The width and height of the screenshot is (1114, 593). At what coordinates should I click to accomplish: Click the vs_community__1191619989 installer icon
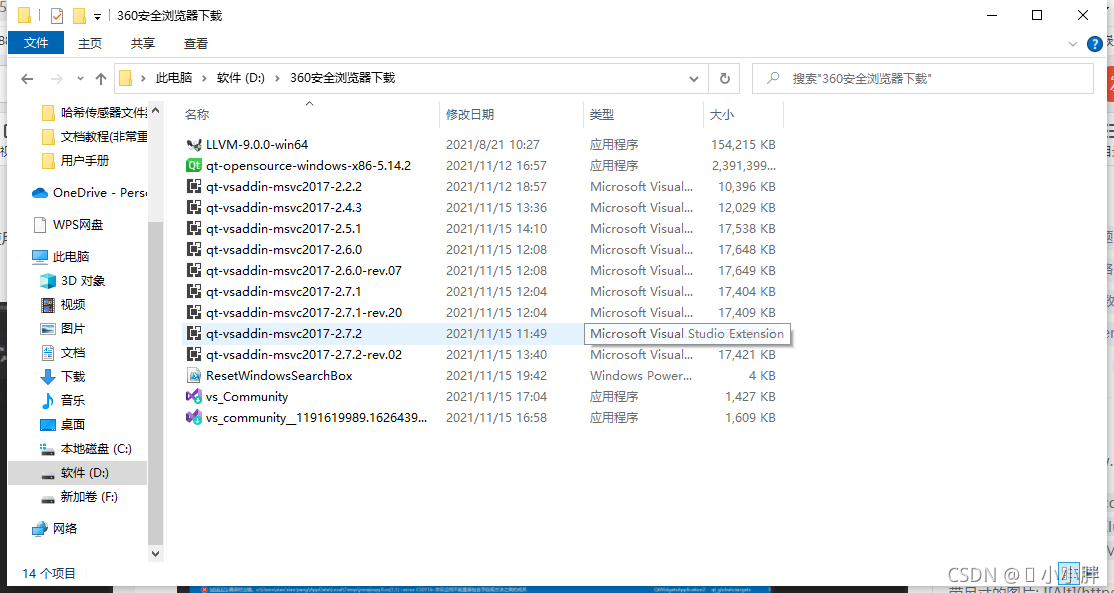point(193,418)
